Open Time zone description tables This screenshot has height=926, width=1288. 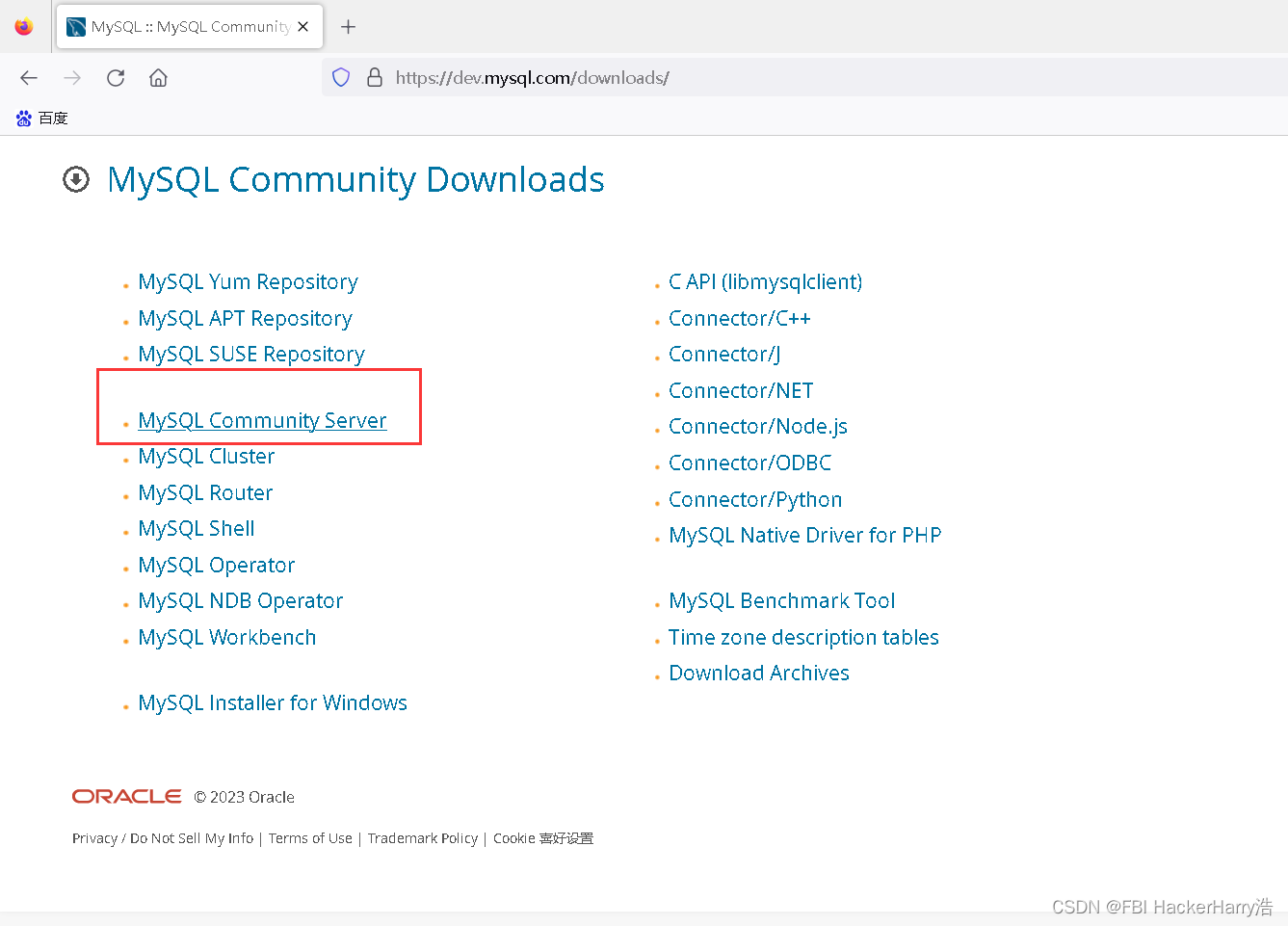click(x=803, y=638)
